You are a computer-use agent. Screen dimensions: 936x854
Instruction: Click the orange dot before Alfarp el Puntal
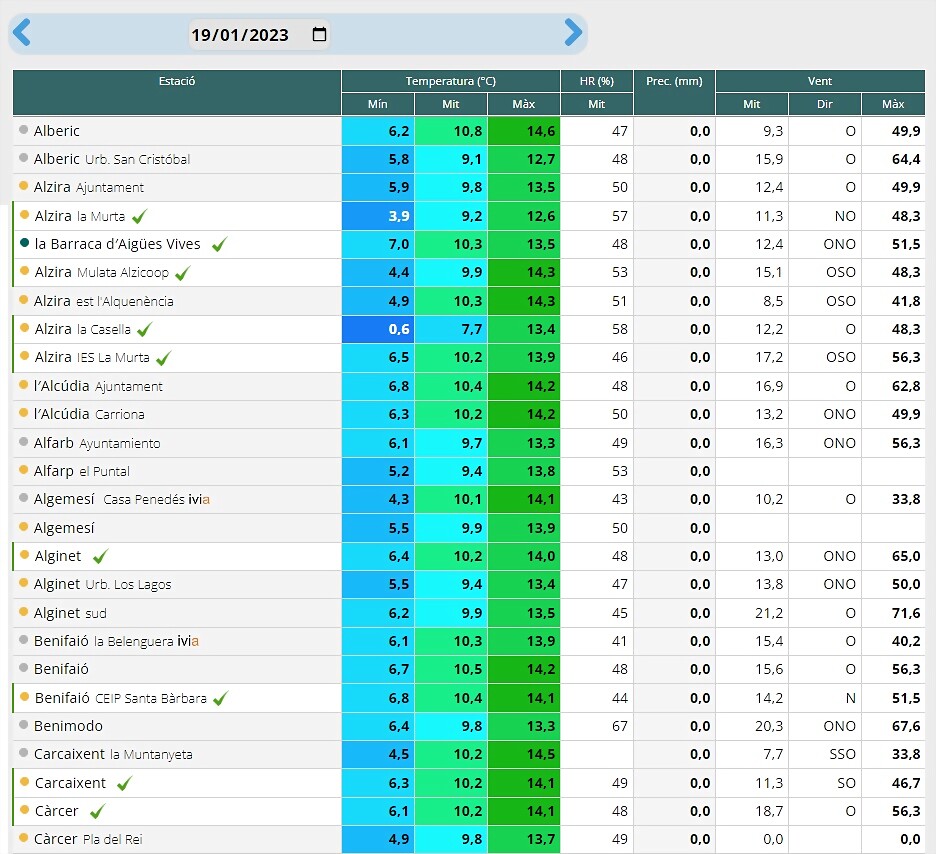[24, 470]
